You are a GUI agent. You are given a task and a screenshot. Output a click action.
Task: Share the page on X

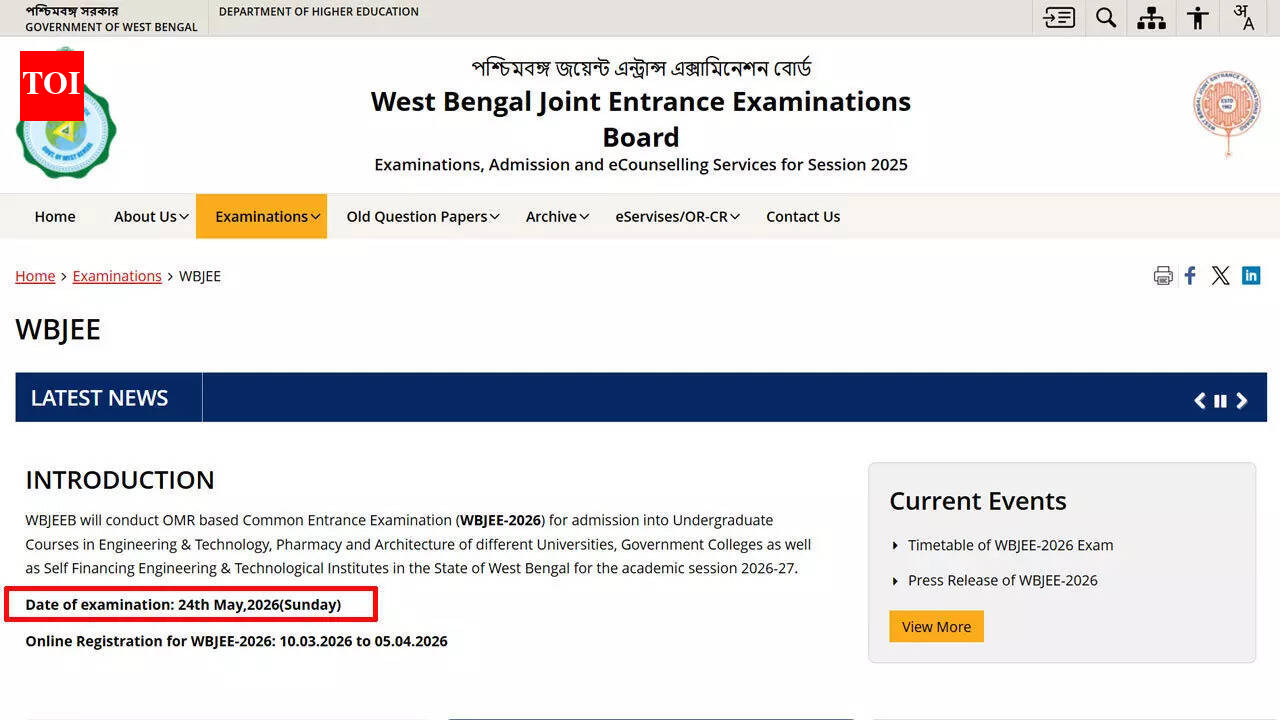tap(1220, 275)
